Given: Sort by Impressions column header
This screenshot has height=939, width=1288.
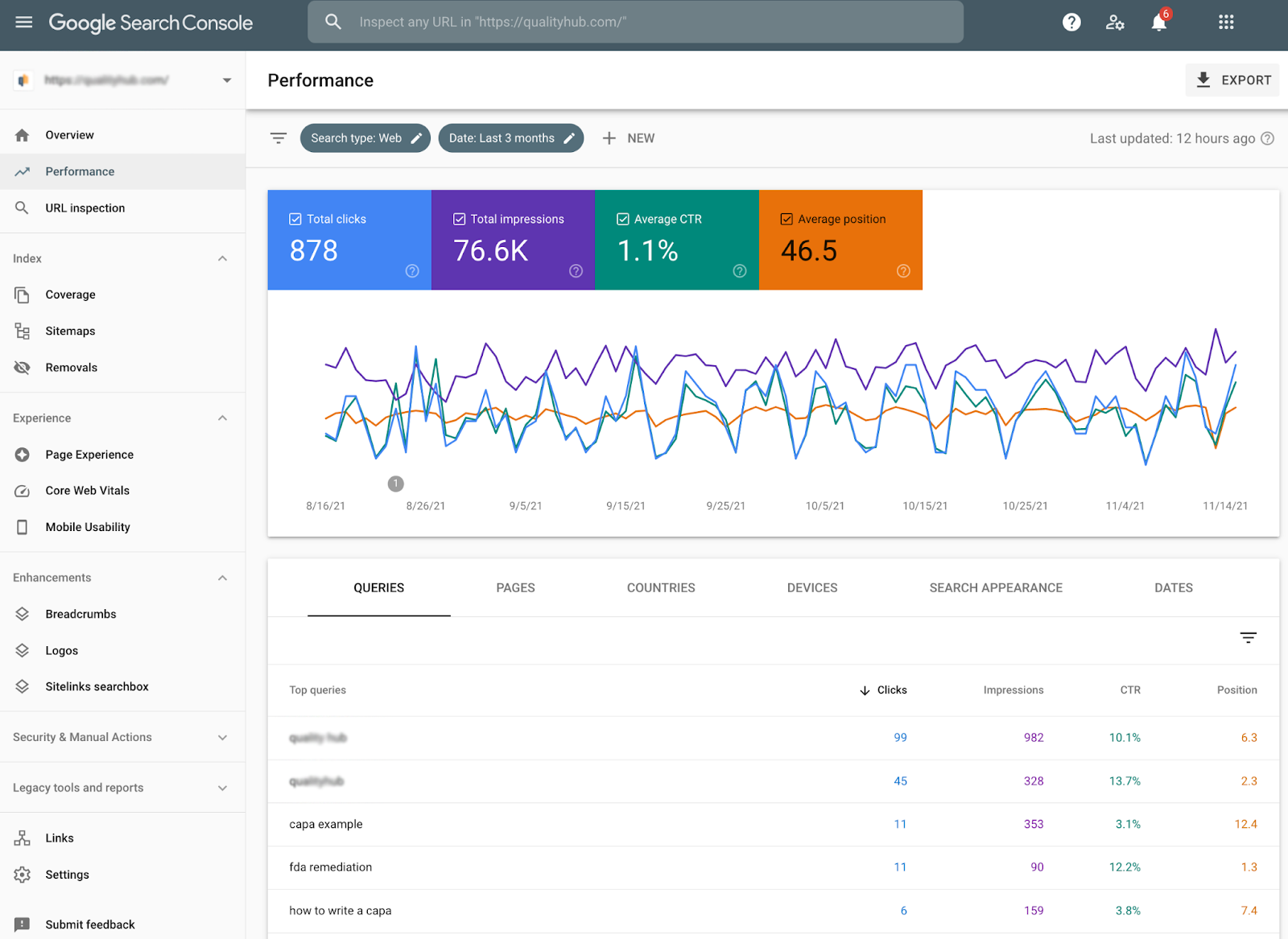Looking at the screenshot, I should point(1013,690).
